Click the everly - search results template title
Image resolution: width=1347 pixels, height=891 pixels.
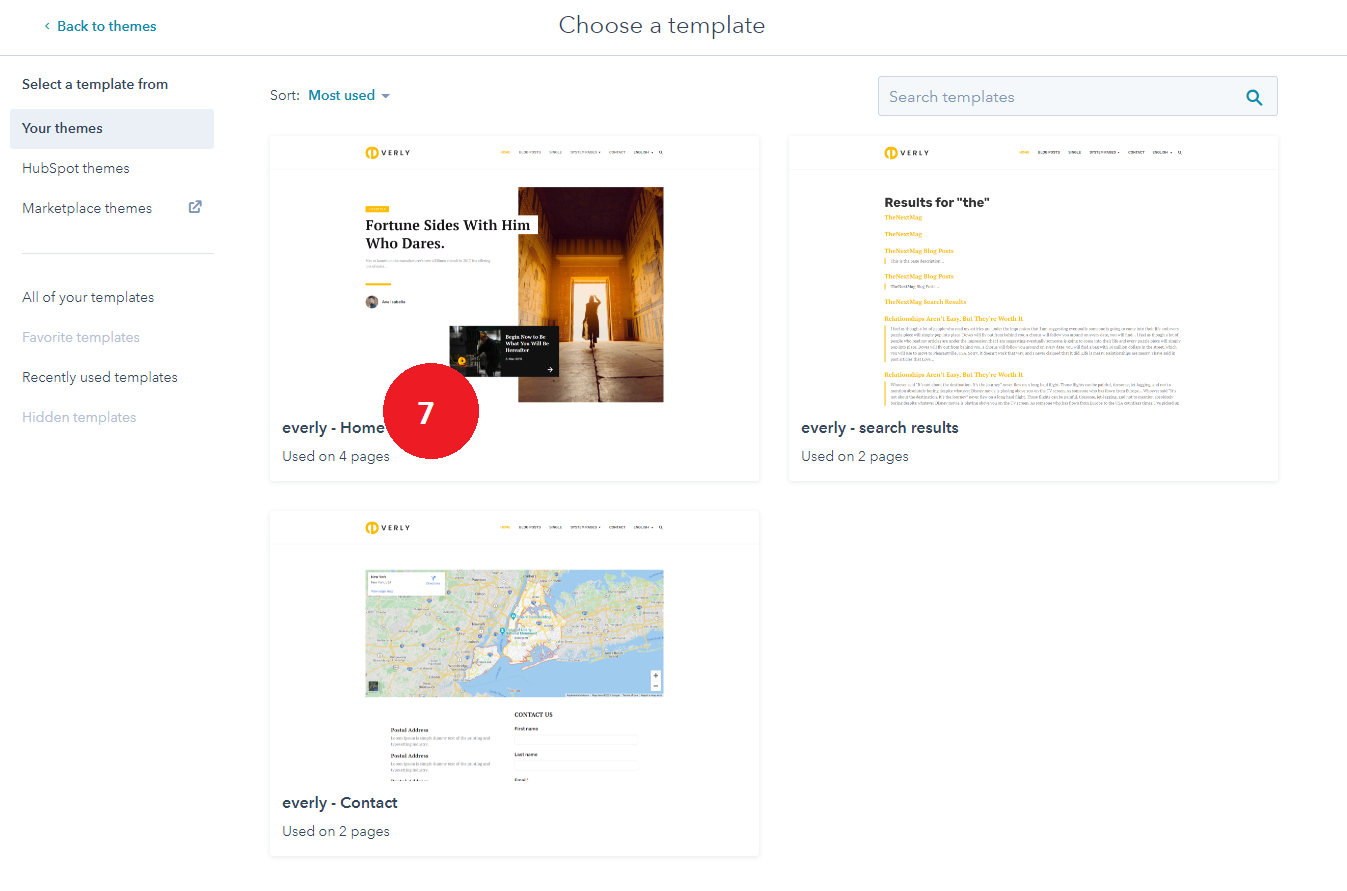(x=880, y=428)
